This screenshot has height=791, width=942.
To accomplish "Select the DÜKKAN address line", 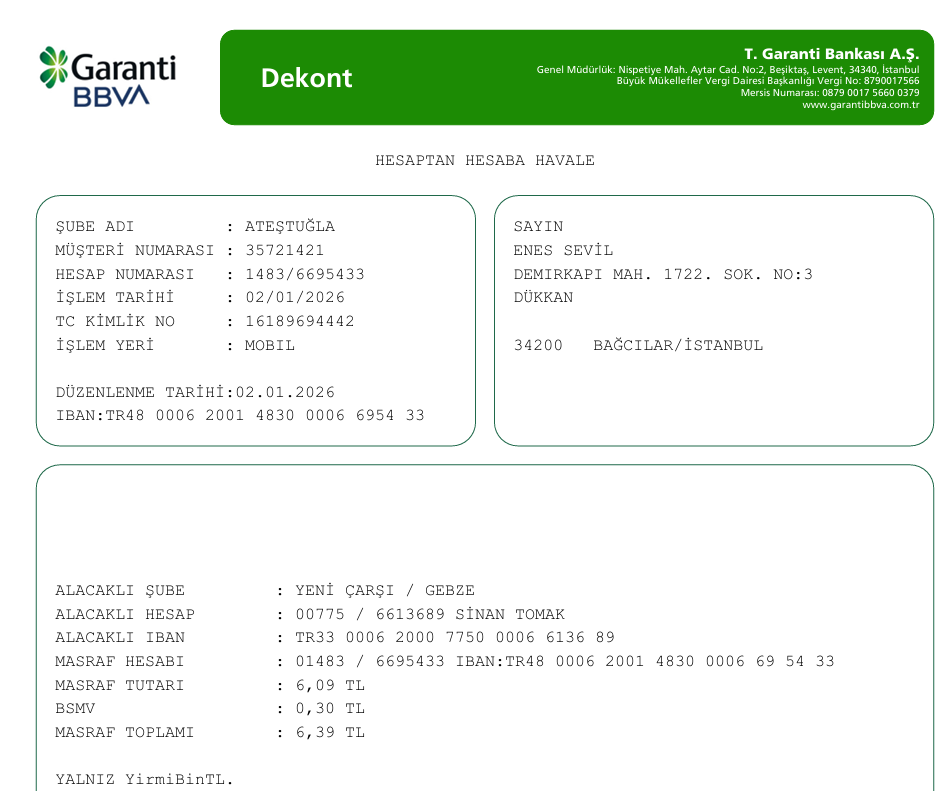I will pyautogui.click(x=543, y=297).
